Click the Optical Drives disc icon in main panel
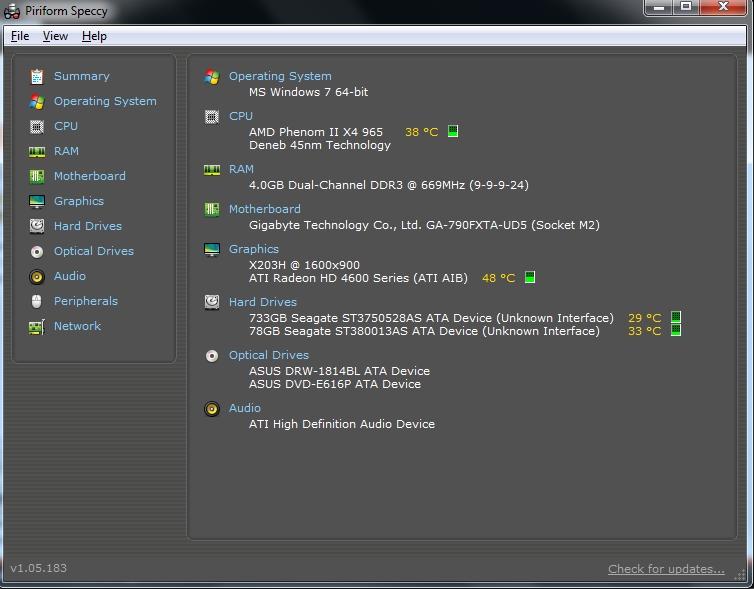Viewport: 754px width, 589px height. 212,356
